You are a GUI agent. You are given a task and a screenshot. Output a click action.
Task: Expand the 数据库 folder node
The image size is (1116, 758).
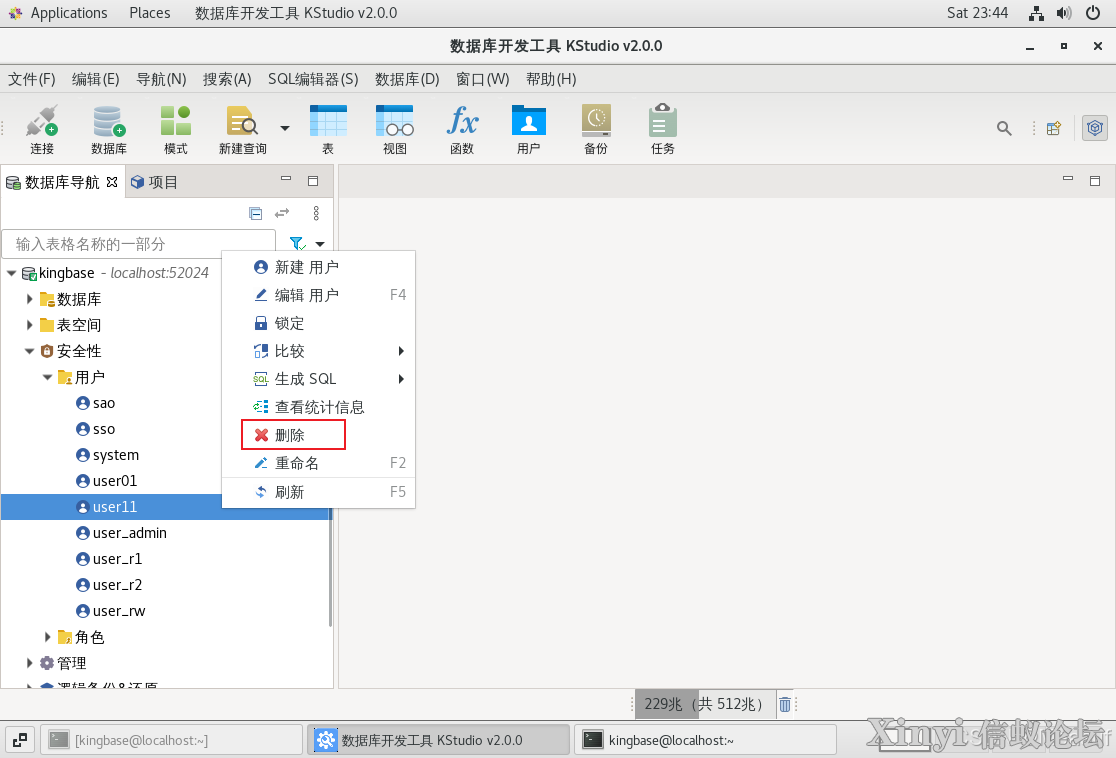pyautogui.click(x=29, y=299)
